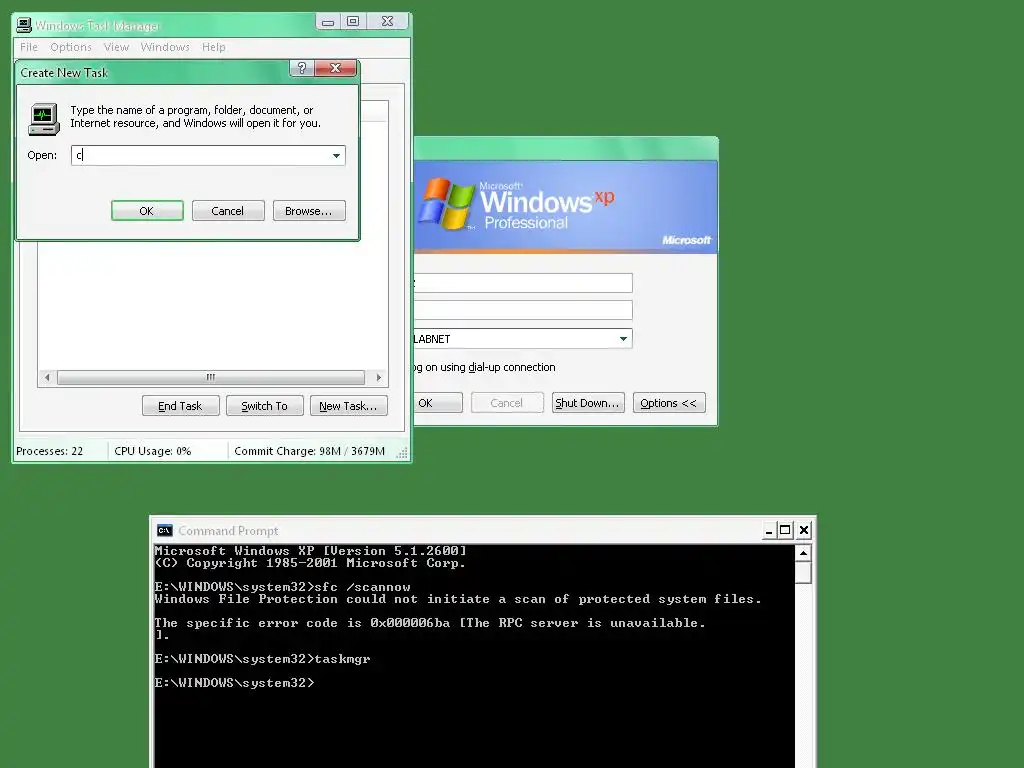Click the Task Manager resize grip corner
This screenshot has width=1024, height=768.
coord(402,453)
